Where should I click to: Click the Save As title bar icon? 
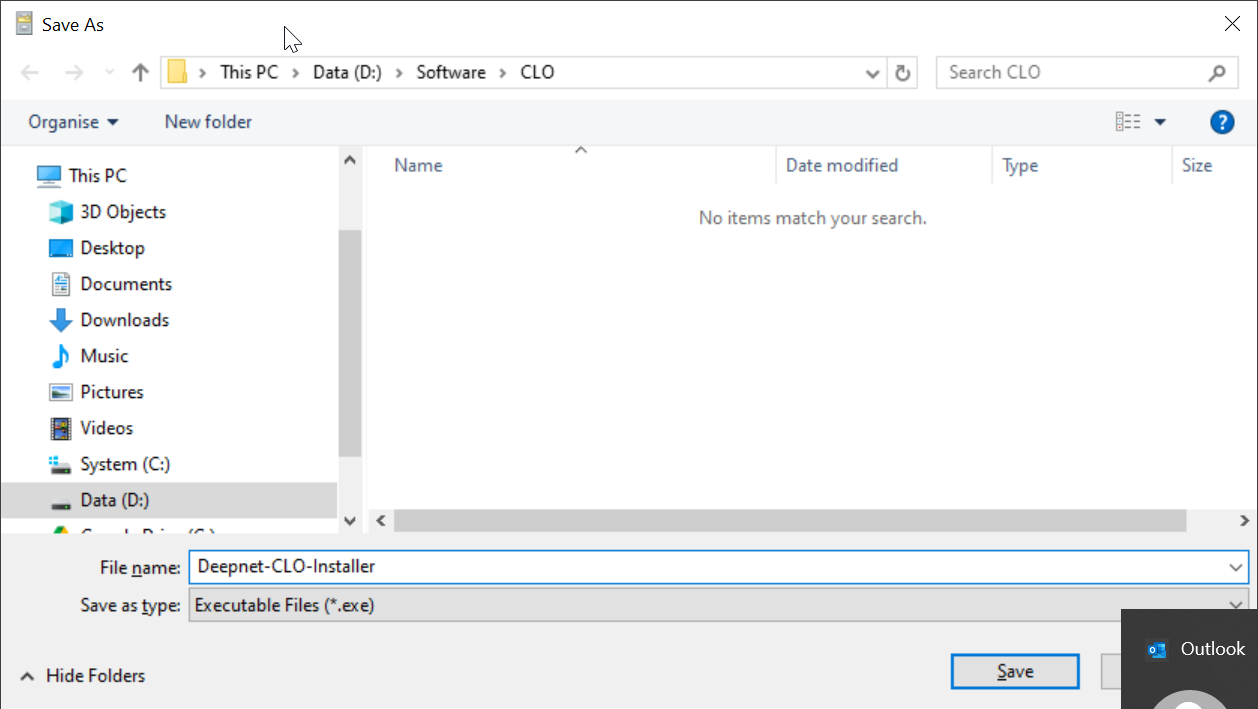24,24
